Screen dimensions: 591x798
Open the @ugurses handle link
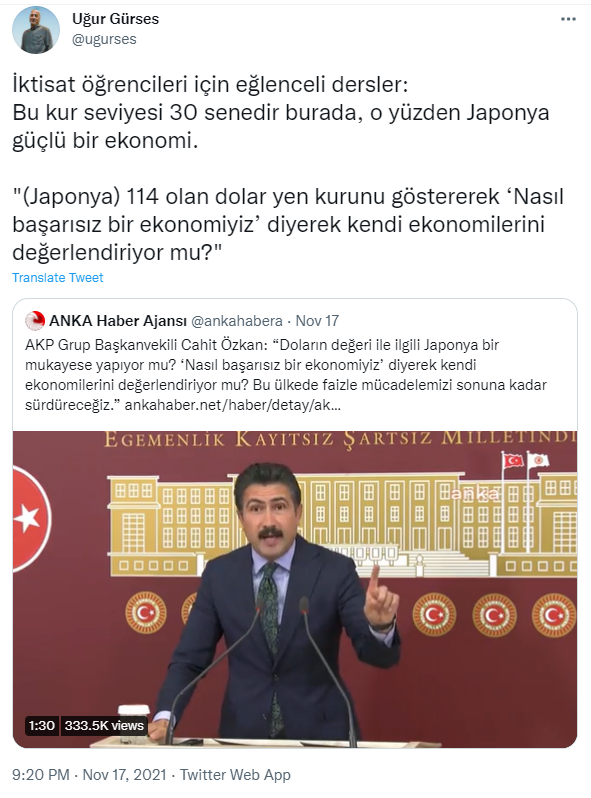104,39
